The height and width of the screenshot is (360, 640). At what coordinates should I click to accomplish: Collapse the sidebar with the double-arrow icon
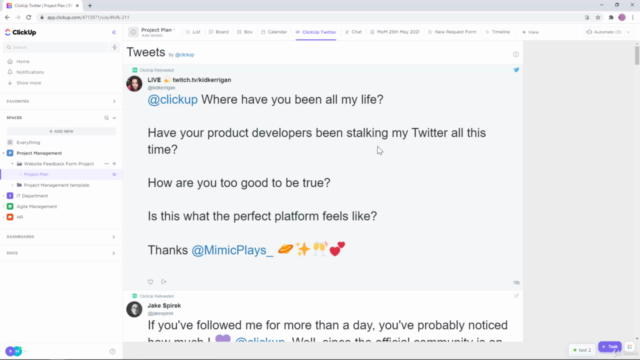point(114,32)
